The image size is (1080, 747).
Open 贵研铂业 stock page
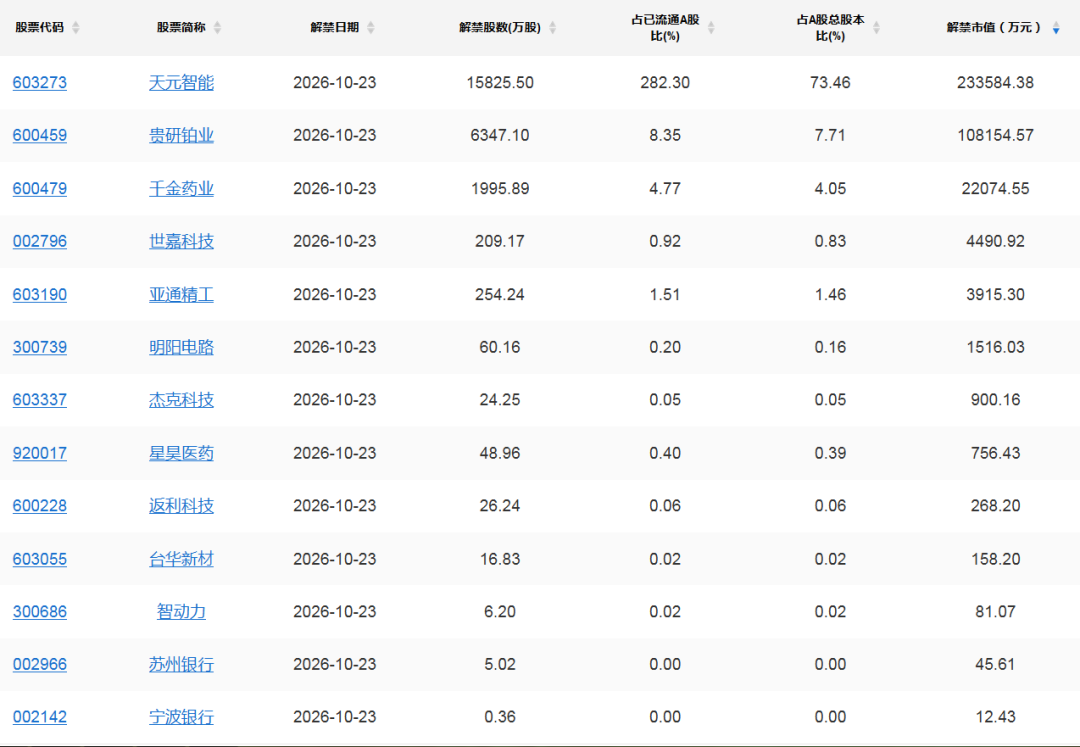point(181,136)
